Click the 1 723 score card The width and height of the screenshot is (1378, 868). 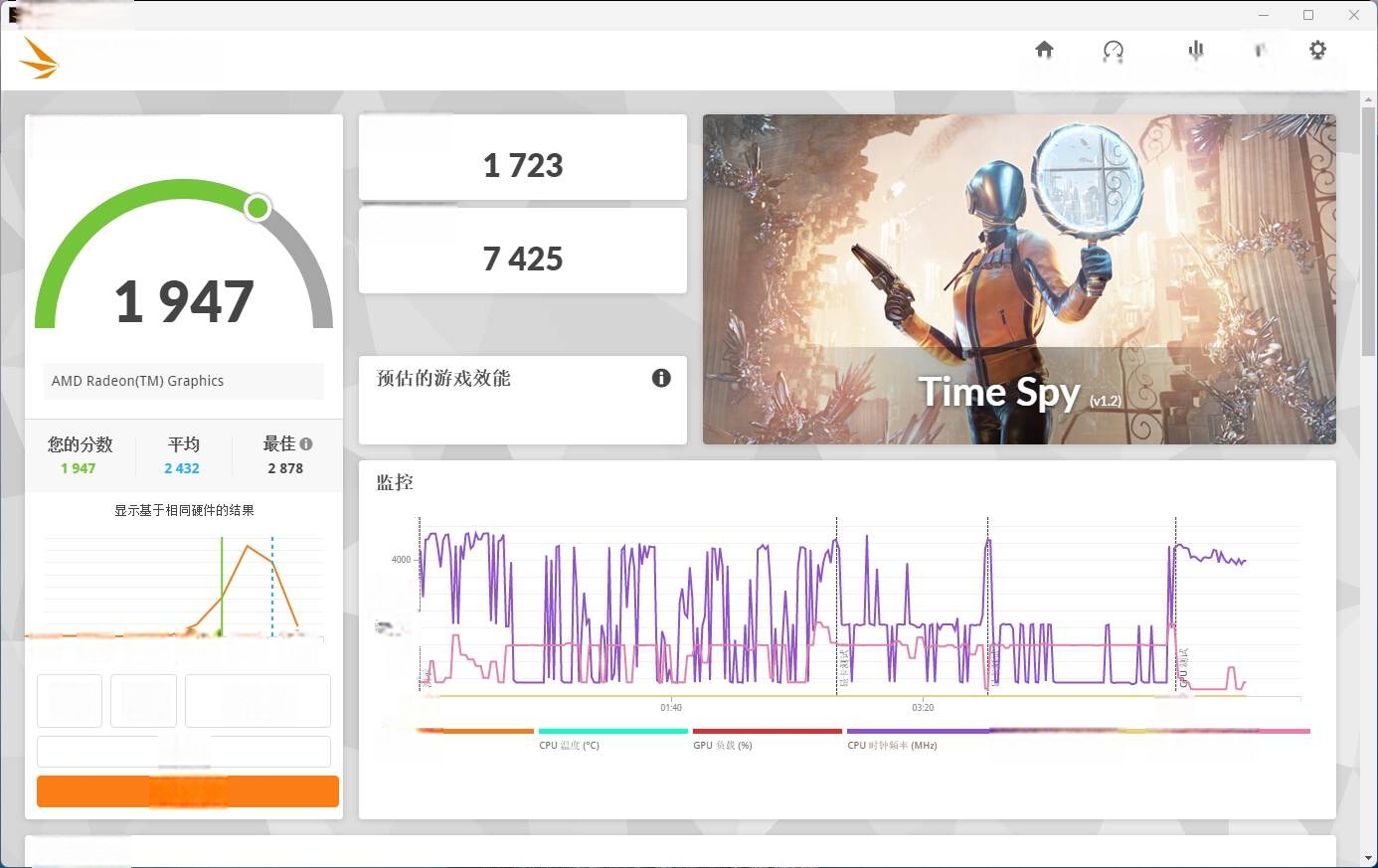coord(523,157)
